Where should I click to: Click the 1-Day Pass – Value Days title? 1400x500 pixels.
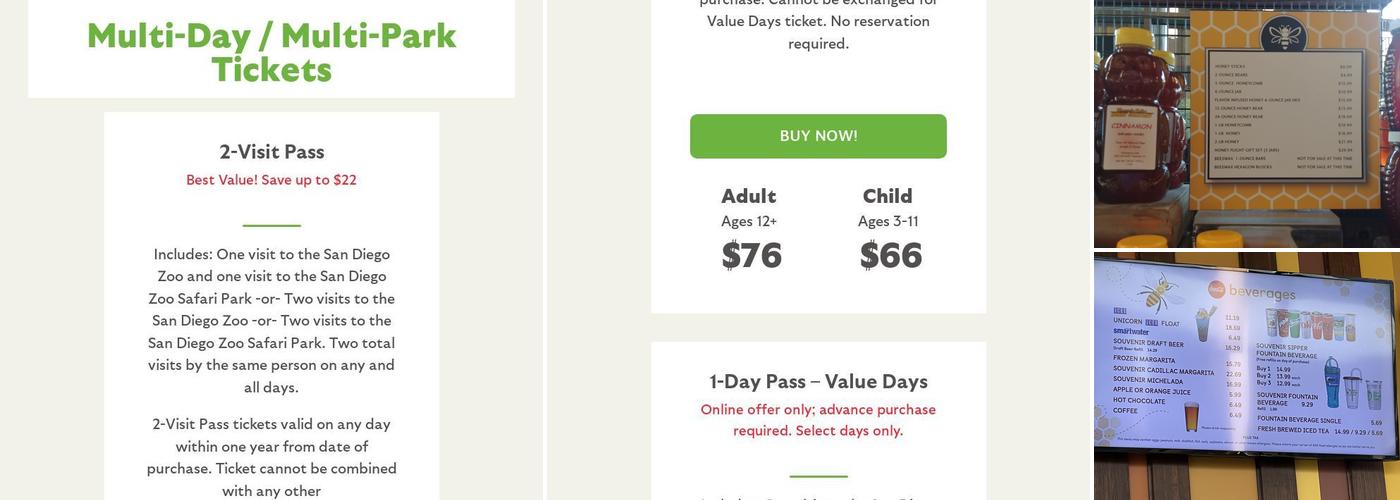818,382
